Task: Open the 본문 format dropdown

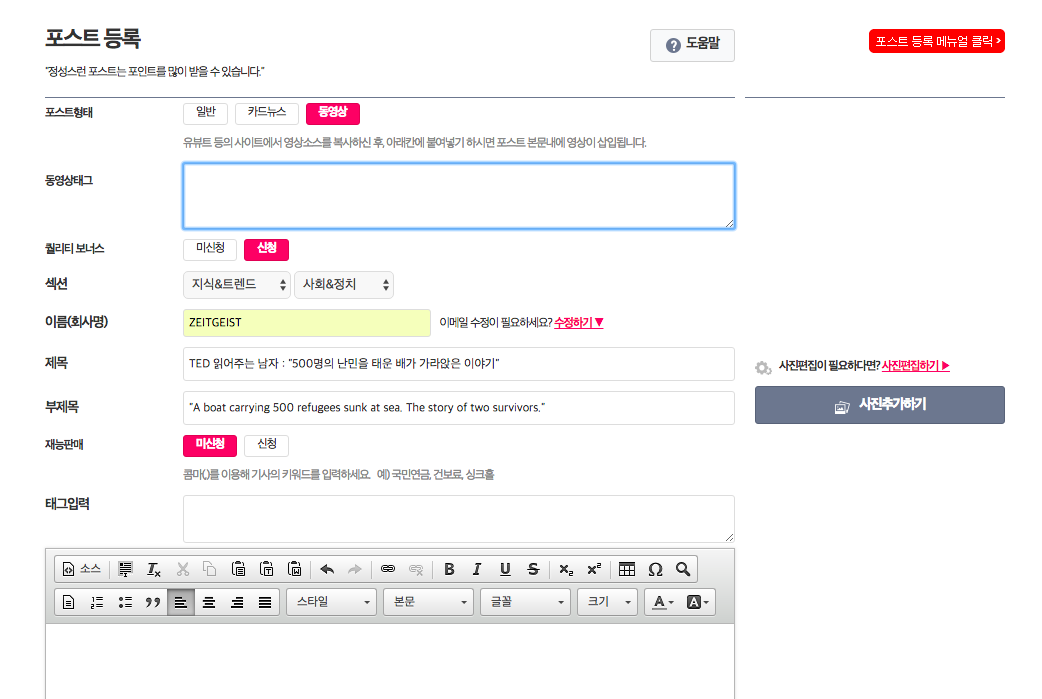Action: [x=429, y=602]
